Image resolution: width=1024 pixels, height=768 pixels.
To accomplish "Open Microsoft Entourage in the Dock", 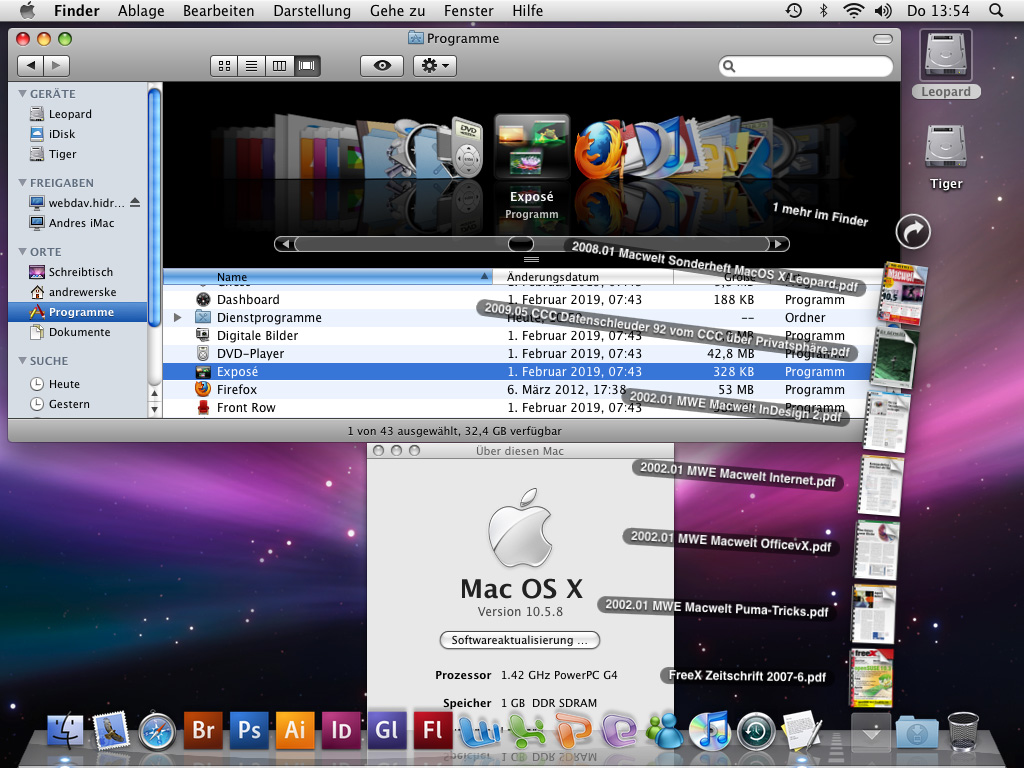I will (619, 730).
